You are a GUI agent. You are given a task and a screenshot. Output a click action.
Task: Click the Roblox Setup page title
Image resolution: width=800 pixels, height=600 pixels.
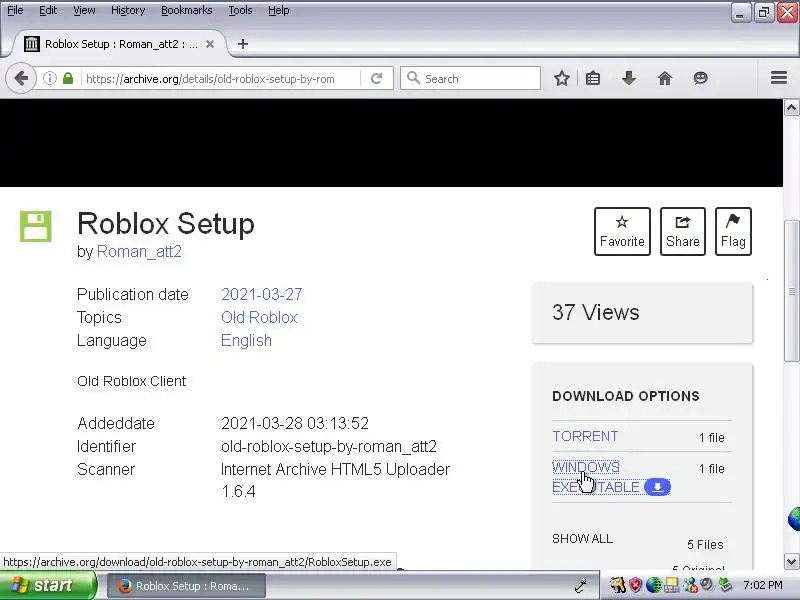166,223
